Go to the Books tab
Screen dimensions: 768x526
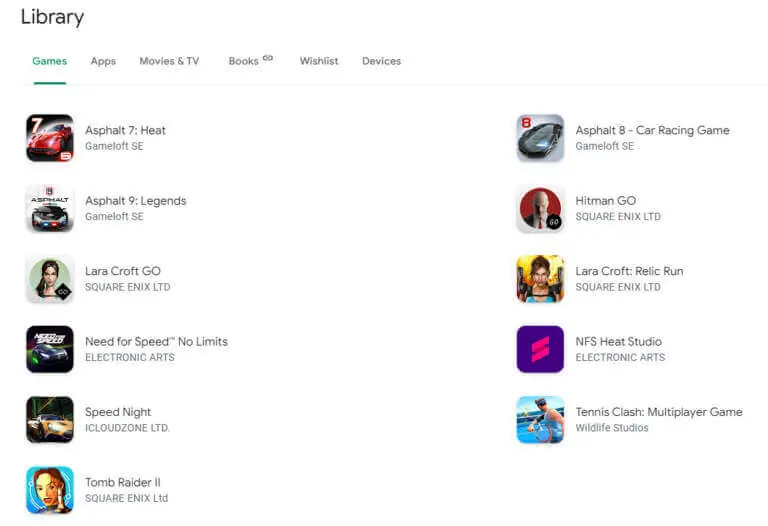[x=243, y=61]
